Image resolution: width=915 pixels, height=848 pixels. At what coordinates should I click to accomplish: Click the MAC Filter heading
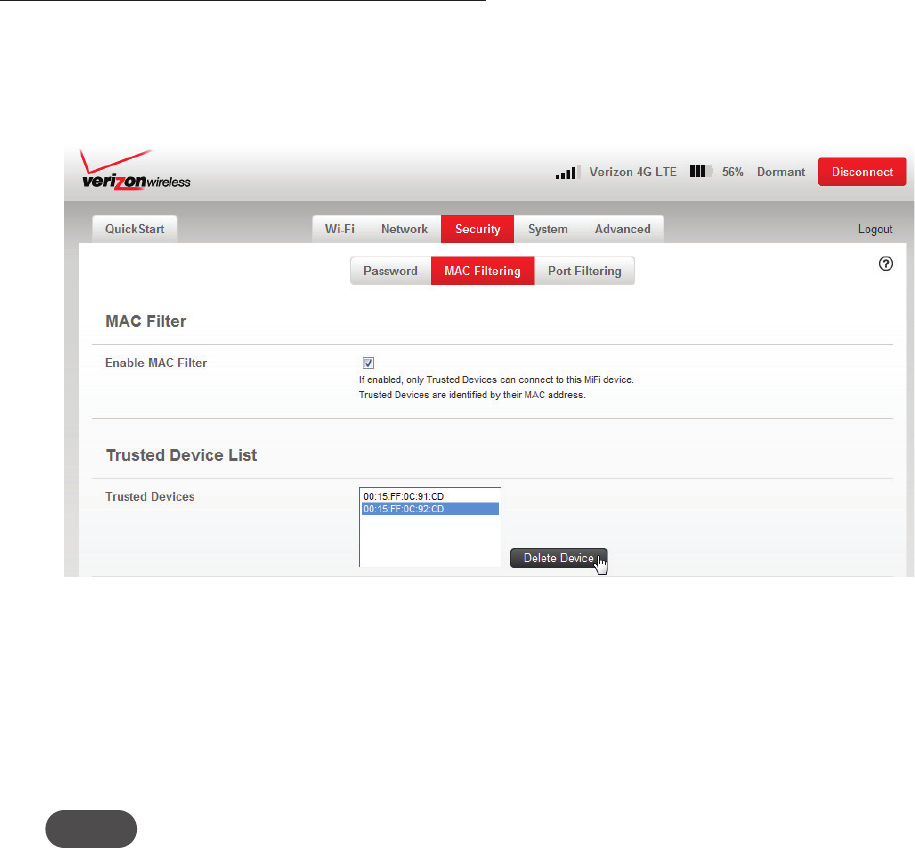click(x=146, y=322)
